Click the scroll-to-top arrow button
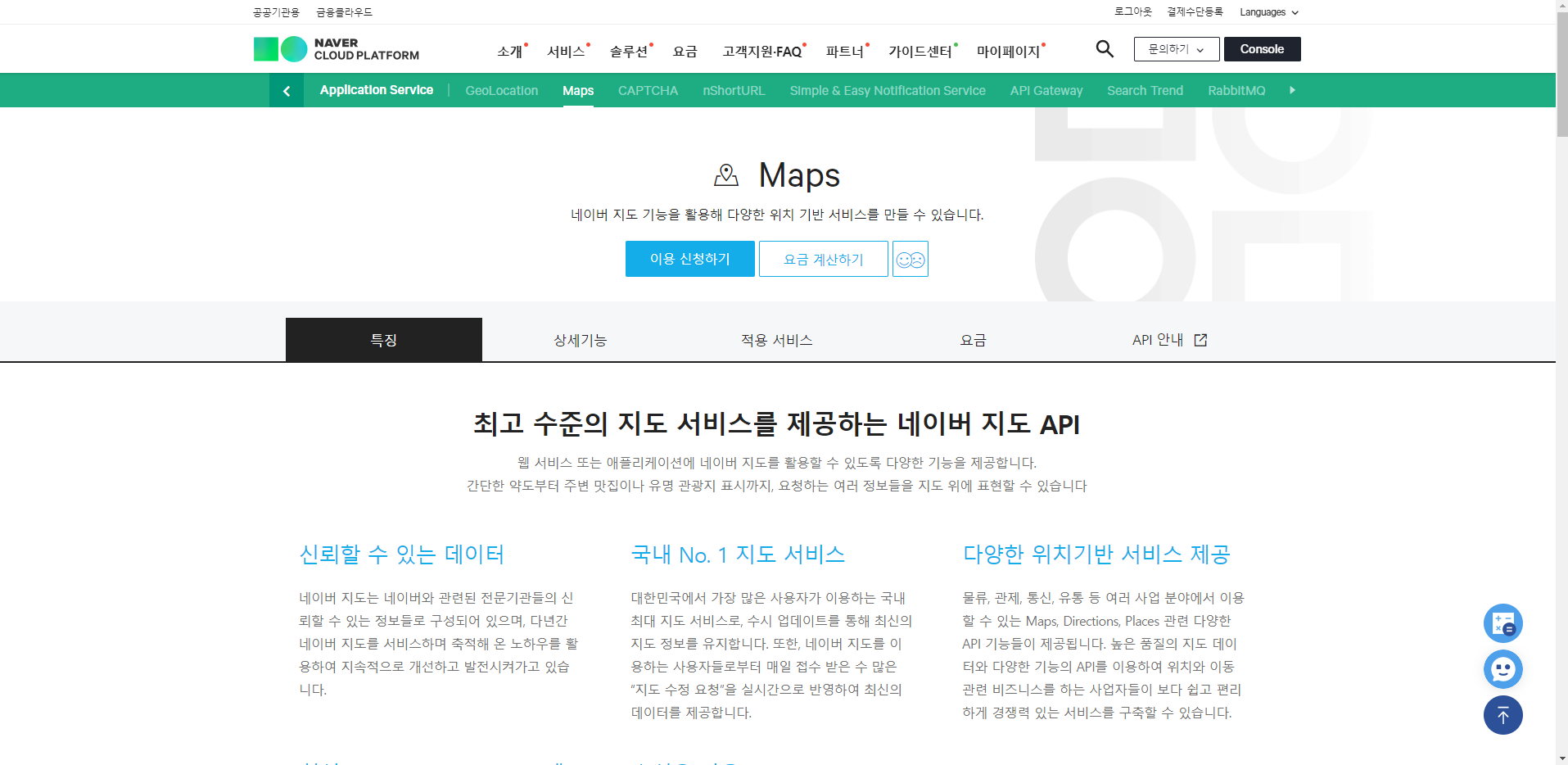 click(1503, 715)
